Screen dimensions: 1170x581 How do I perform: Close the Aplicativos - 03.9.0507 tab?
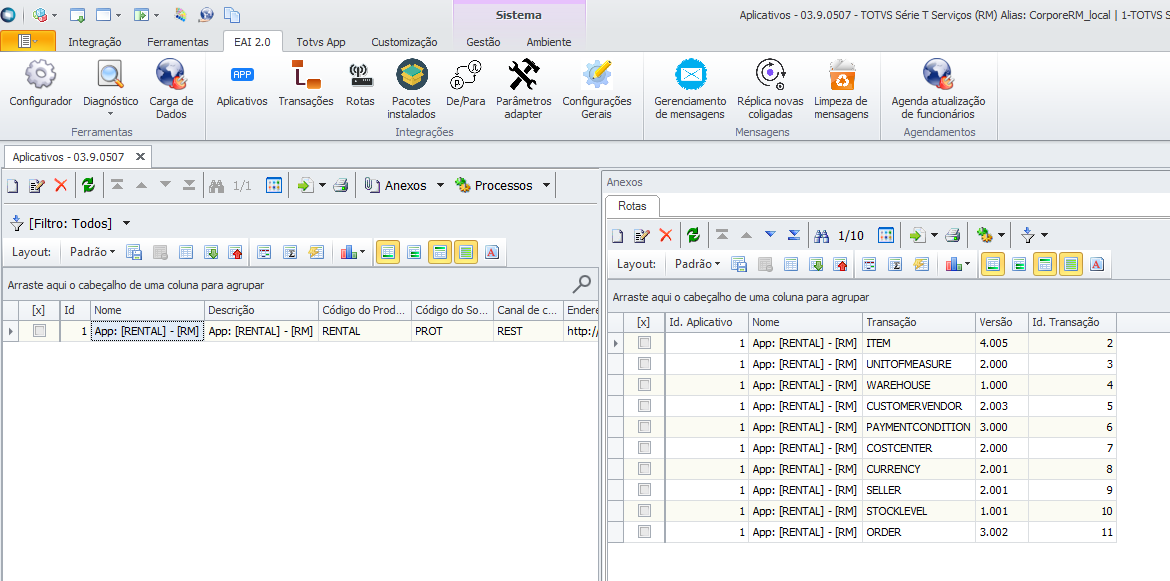pos(140,157)
